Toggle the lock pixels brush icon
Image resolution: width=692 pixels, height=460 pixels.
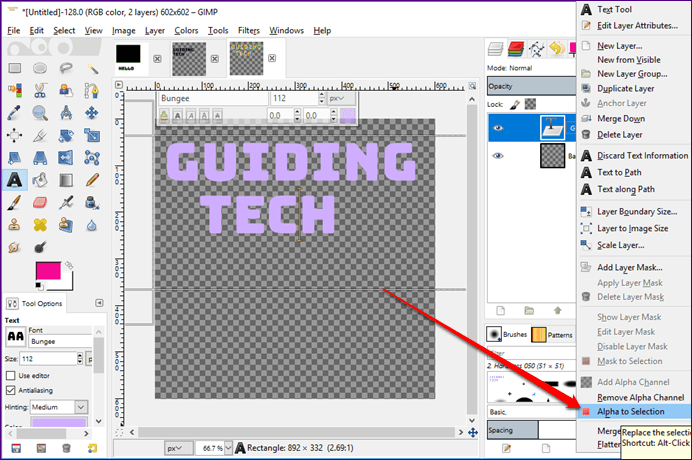514,105
